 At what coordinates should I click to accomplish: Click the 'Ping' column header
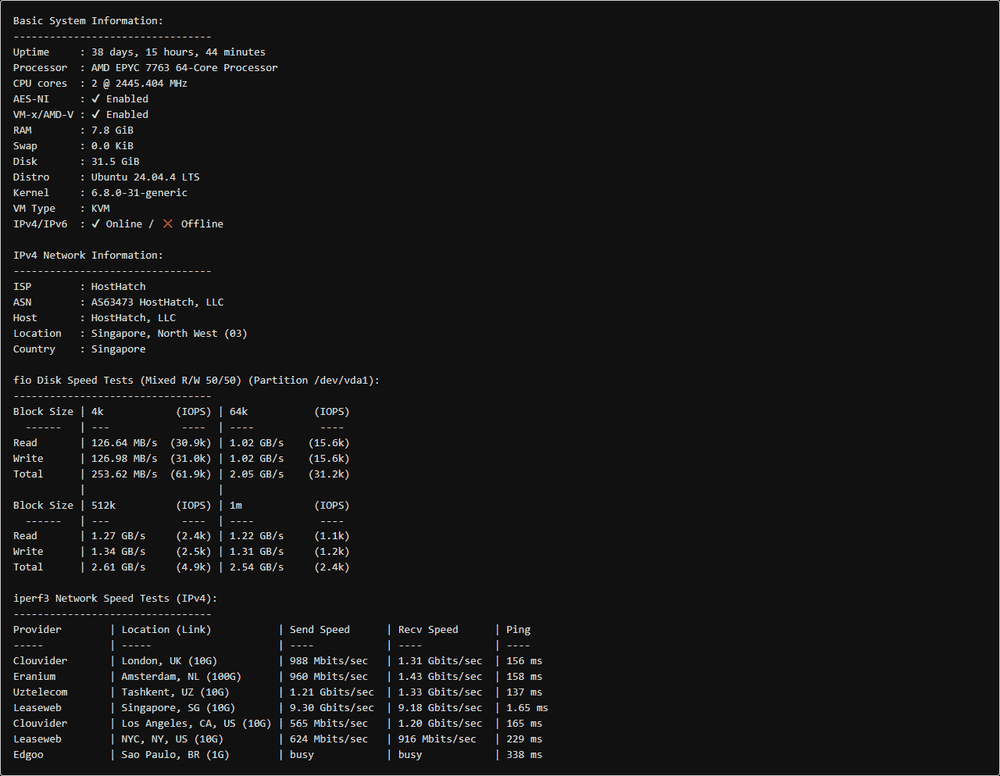[518, 629]
